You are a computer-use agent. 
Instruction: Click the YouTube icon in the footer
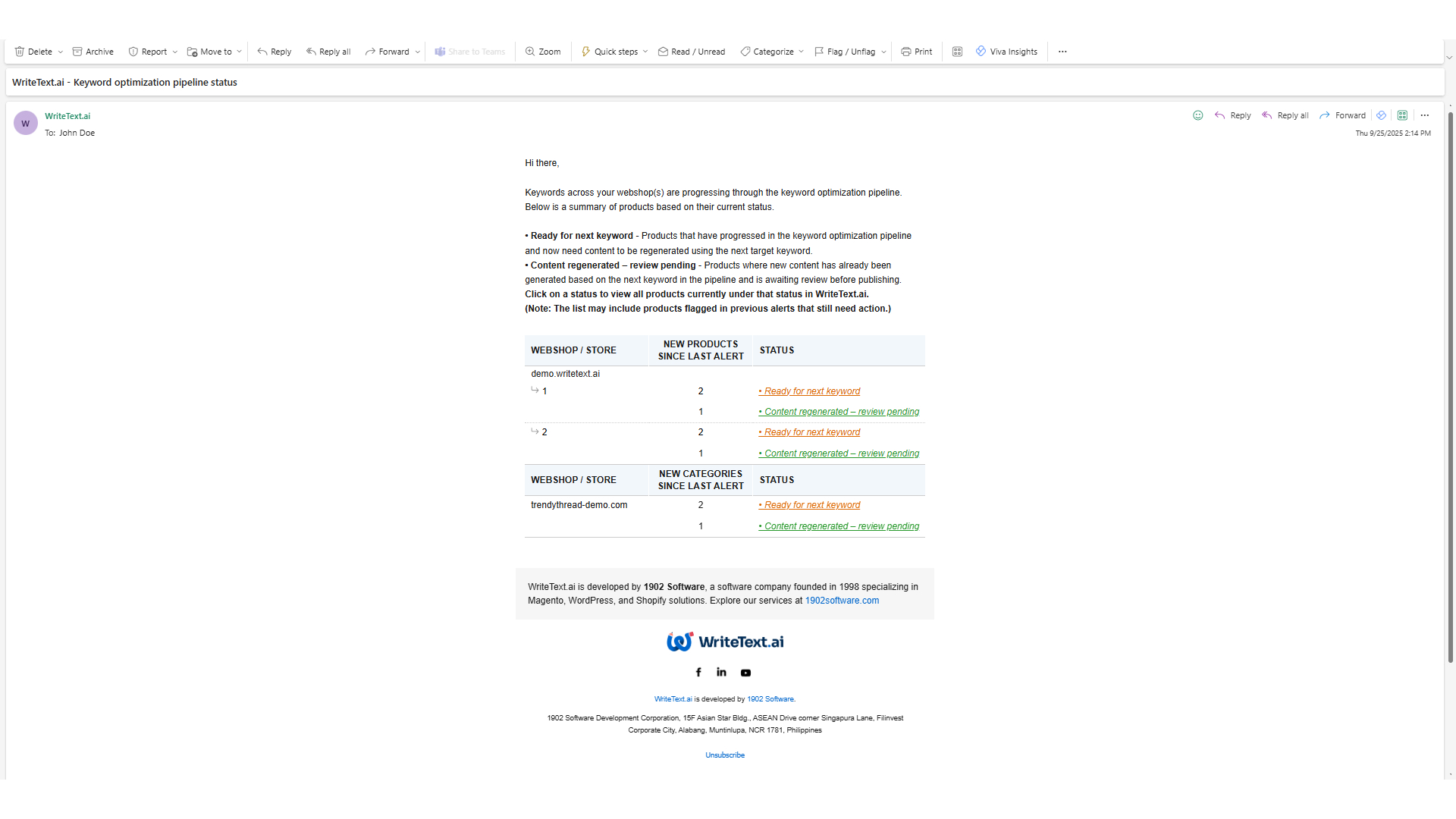745,673
